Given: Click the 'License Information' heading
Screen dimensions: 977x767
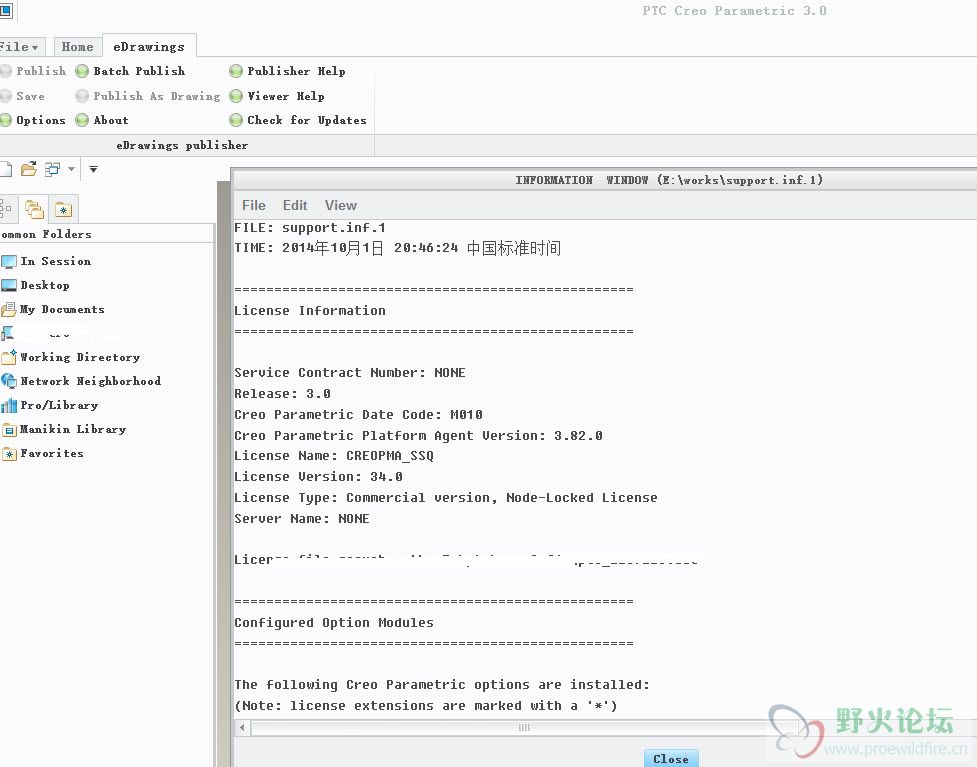Looking at the screenshot, I should 310,310.
